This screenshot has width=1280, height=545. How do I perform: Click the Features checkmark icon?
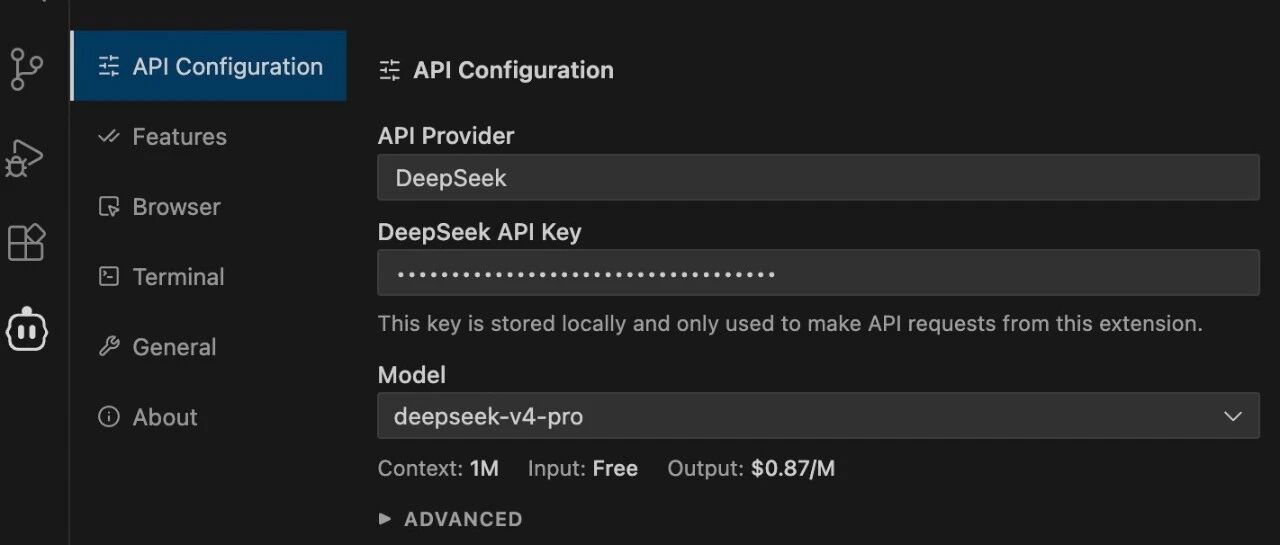pyautogui.click(x=109, y=137)
